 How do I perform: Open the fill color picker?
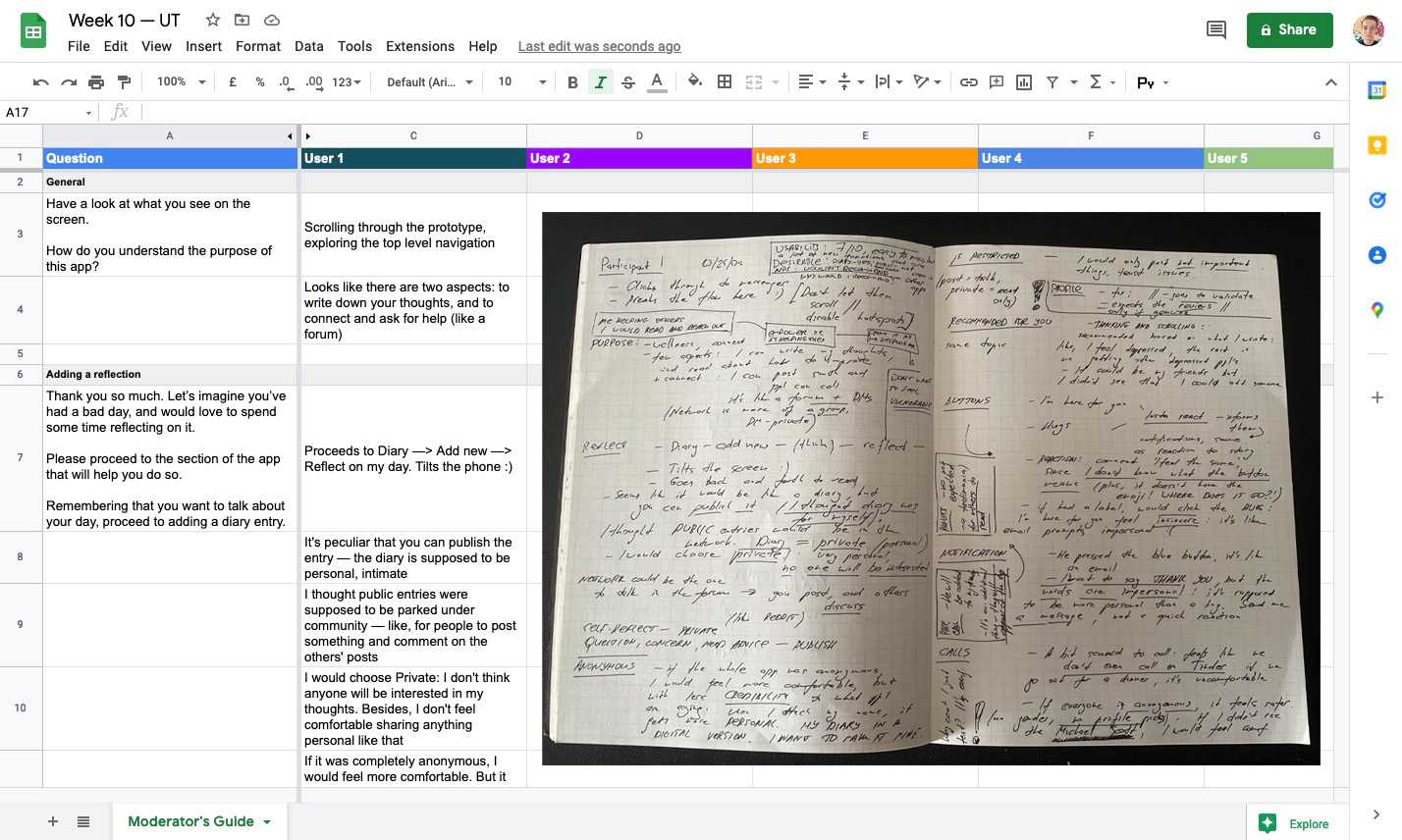[695, 82]
